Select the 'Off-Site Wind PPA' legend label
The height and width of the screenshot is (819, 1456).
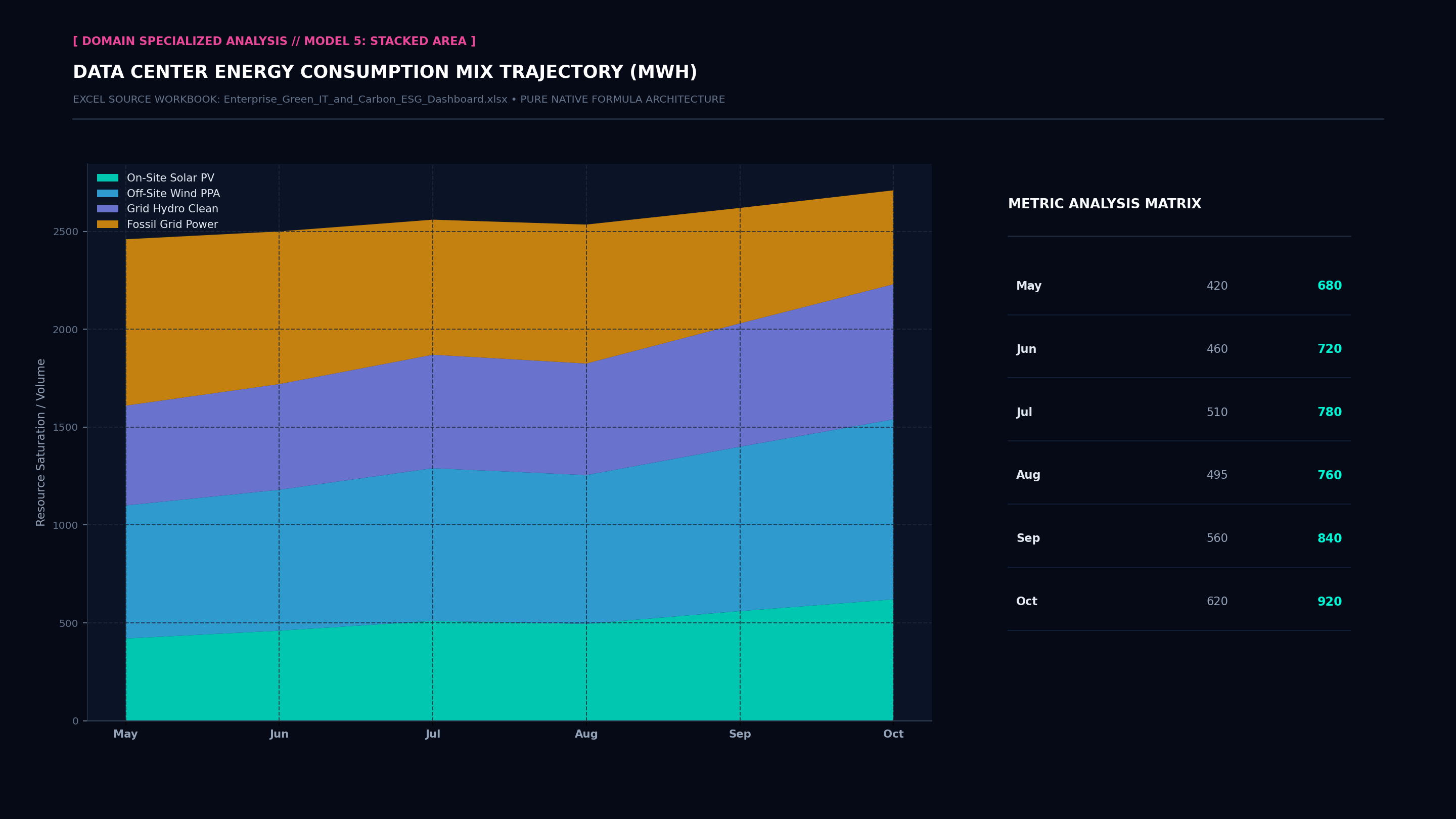click(173, 193)
